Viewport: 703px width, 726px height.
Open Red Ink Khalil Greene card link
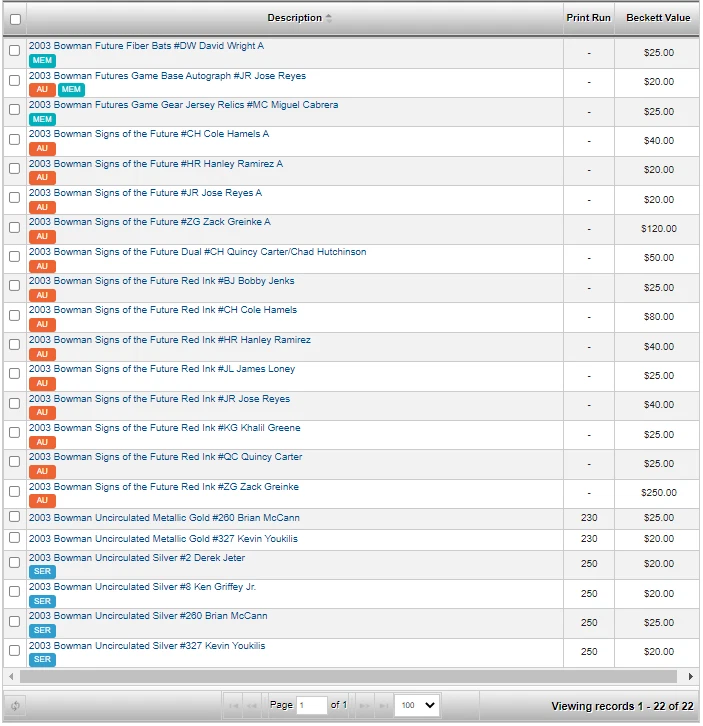(164, 428)
